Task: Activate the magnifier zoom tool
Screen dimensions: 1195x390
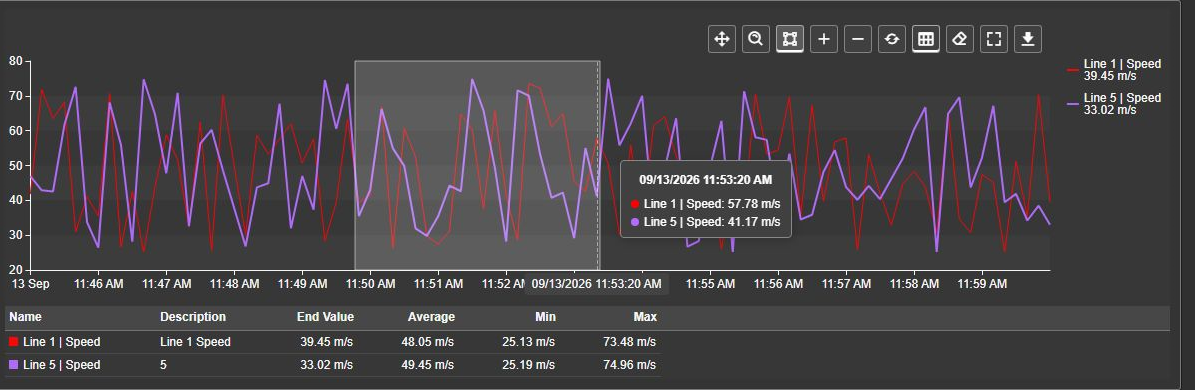Action: 755,39
